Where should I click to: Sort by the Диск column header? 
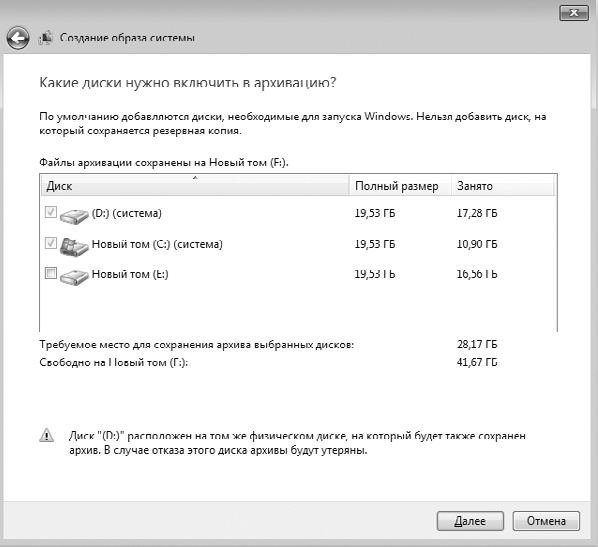click(195, 186)
